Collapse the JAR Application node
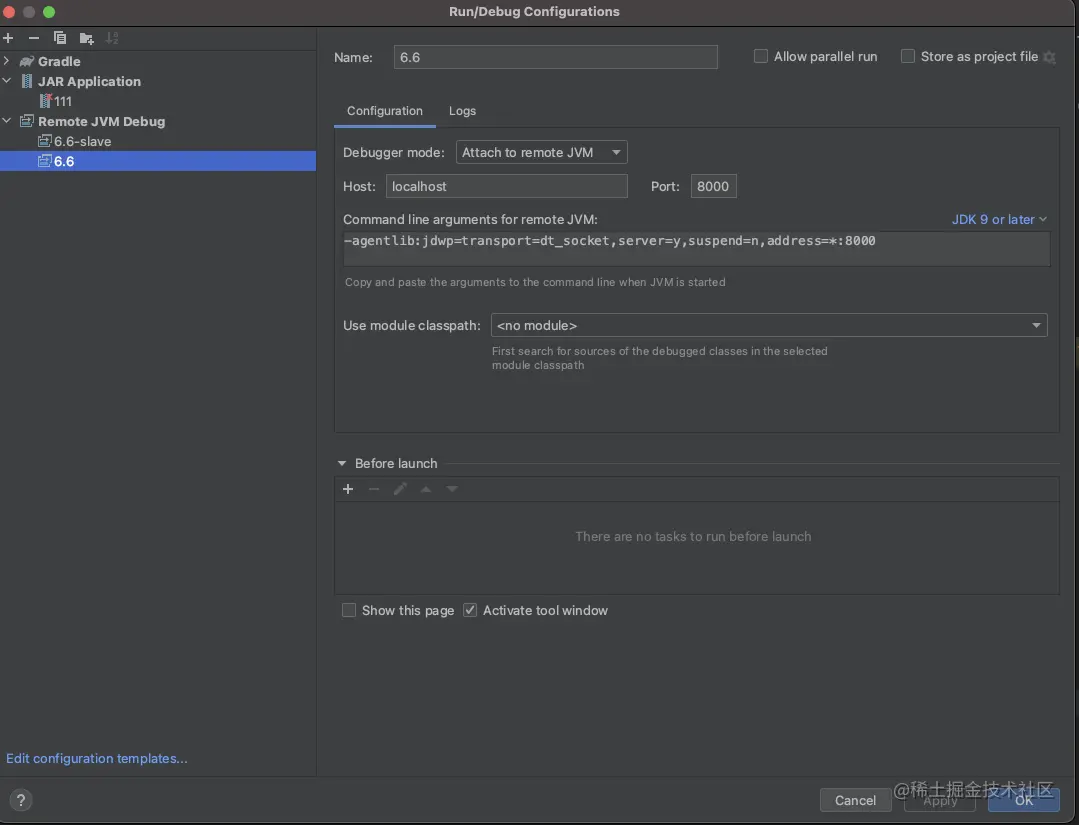The width and height of the screenshot is (1079, 825). [7, 81]
